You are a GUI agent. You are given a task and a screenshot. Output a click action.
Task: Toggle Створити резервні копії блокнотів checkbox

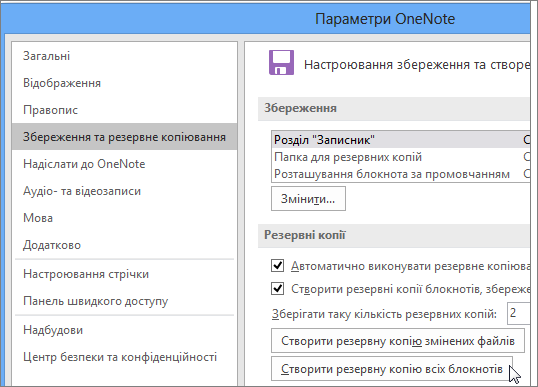277,289
